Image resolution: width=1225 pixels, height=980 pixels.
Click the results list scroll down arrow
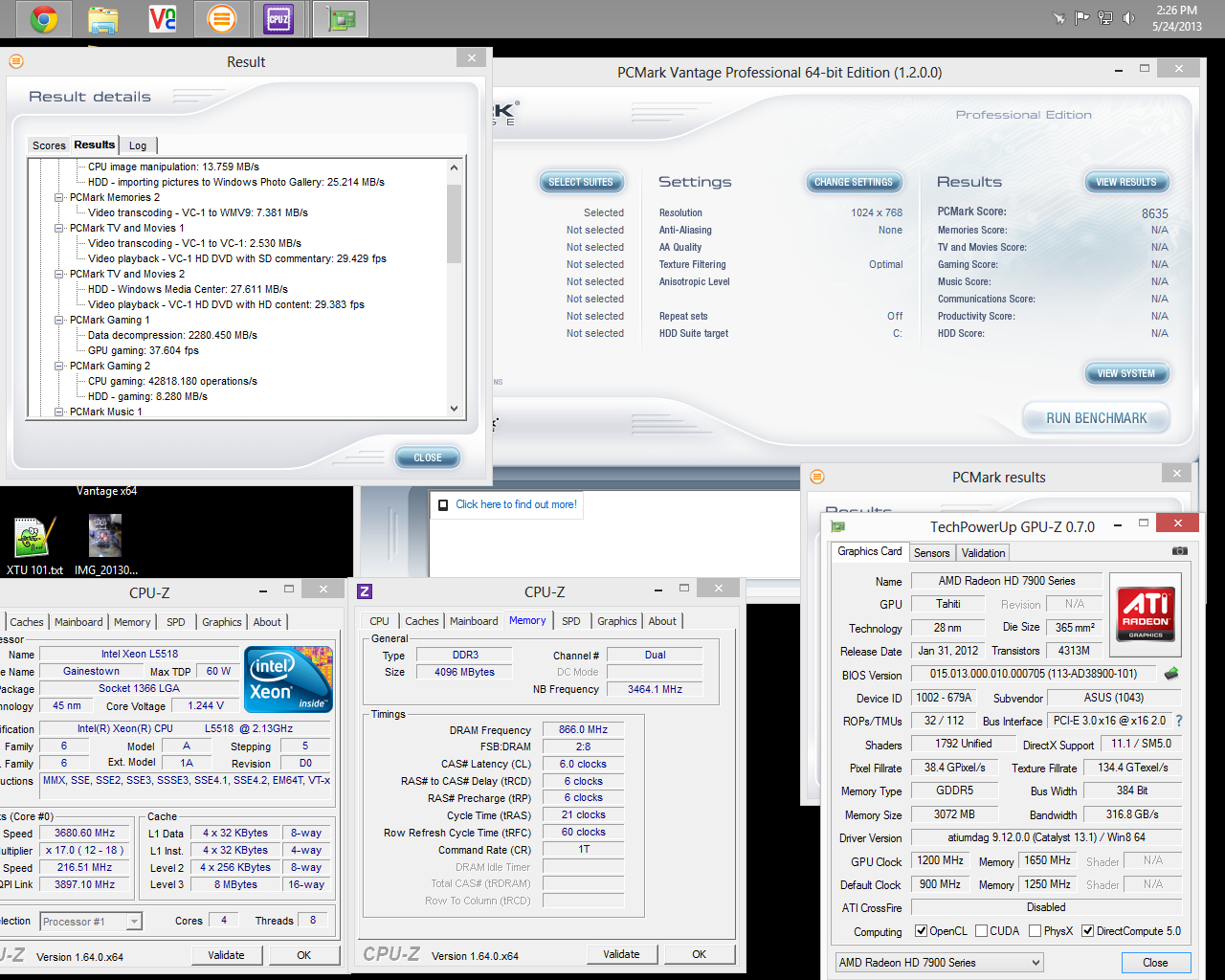pos(454,409)
